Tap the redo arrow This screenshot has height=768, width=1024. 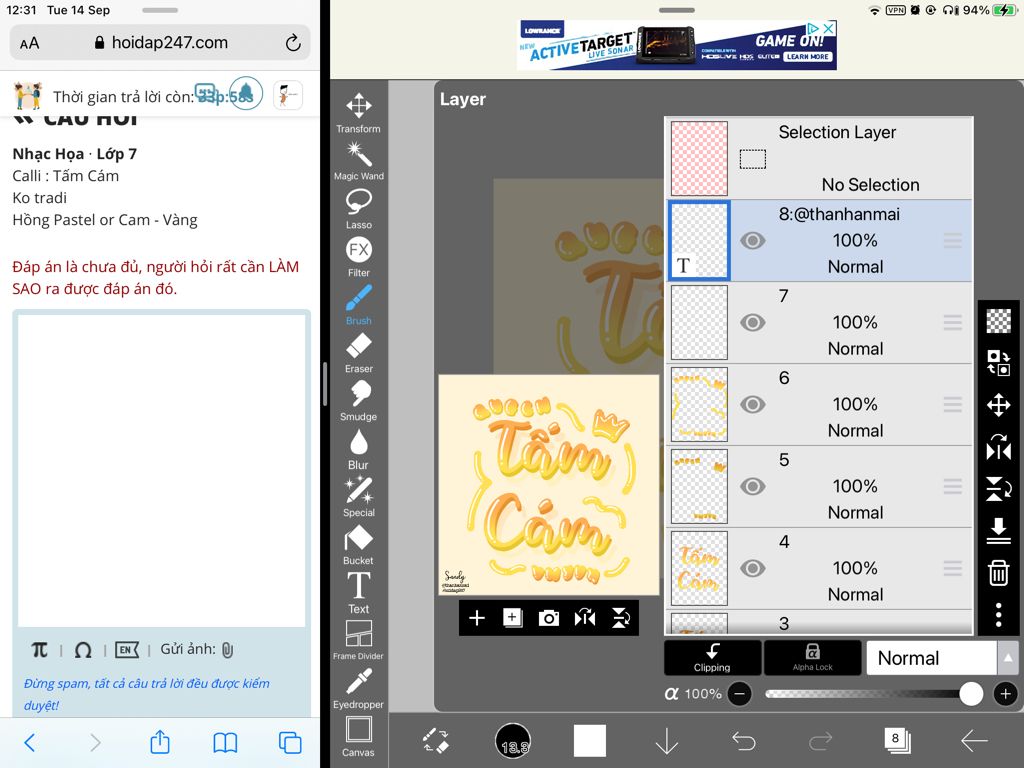click(820, 741)
